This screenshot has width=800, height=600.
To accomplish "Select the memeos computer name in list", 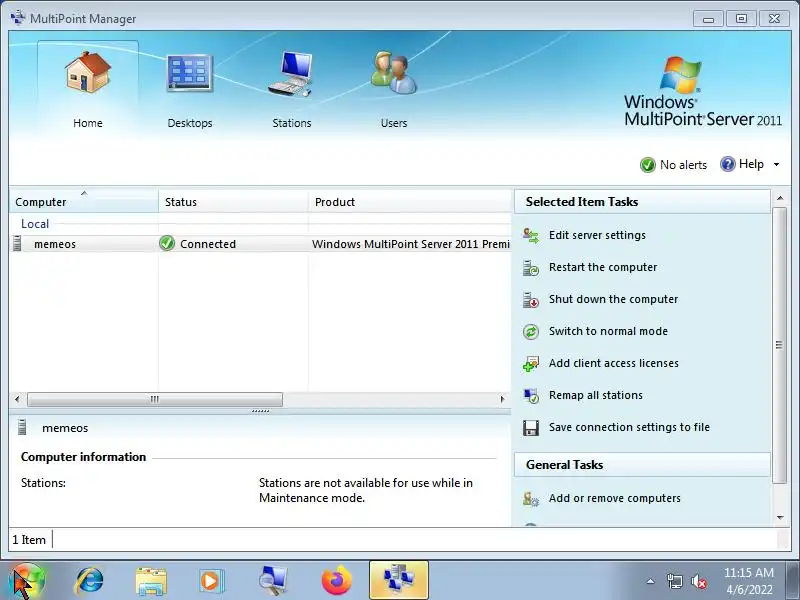I will click(55, 244).
